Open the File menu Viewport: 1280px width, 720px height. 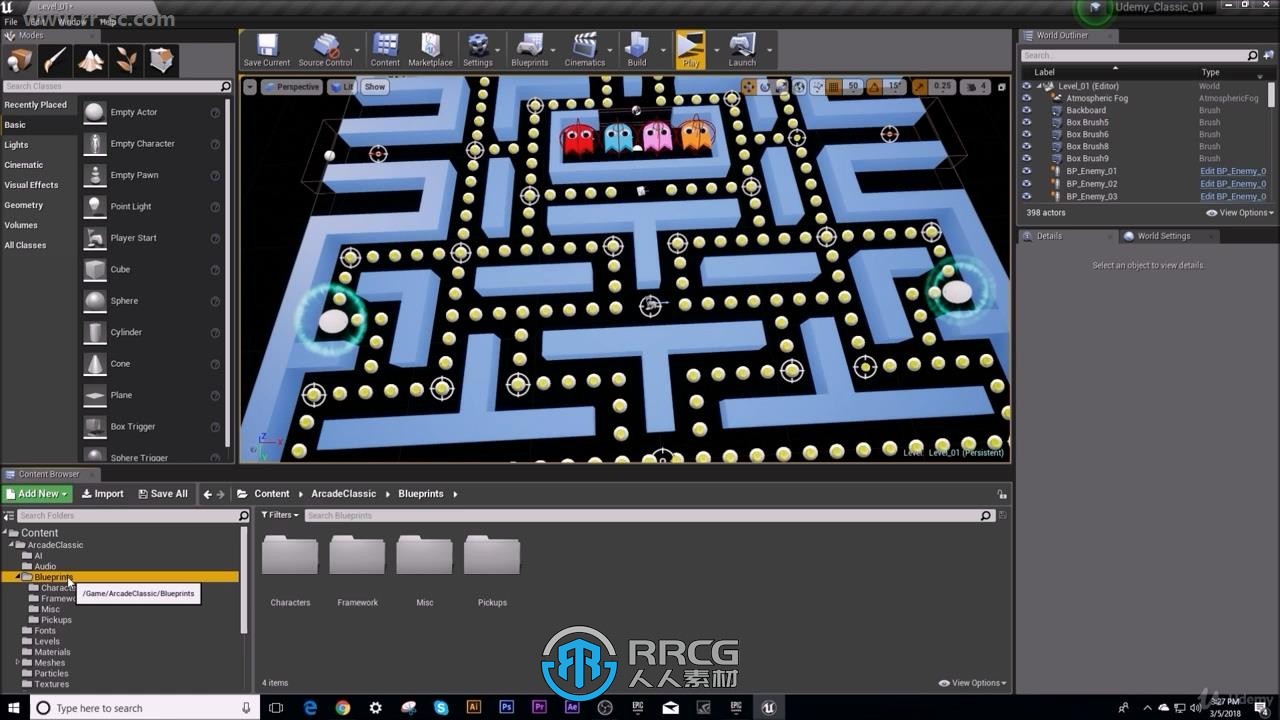click(x=11, y=21)
